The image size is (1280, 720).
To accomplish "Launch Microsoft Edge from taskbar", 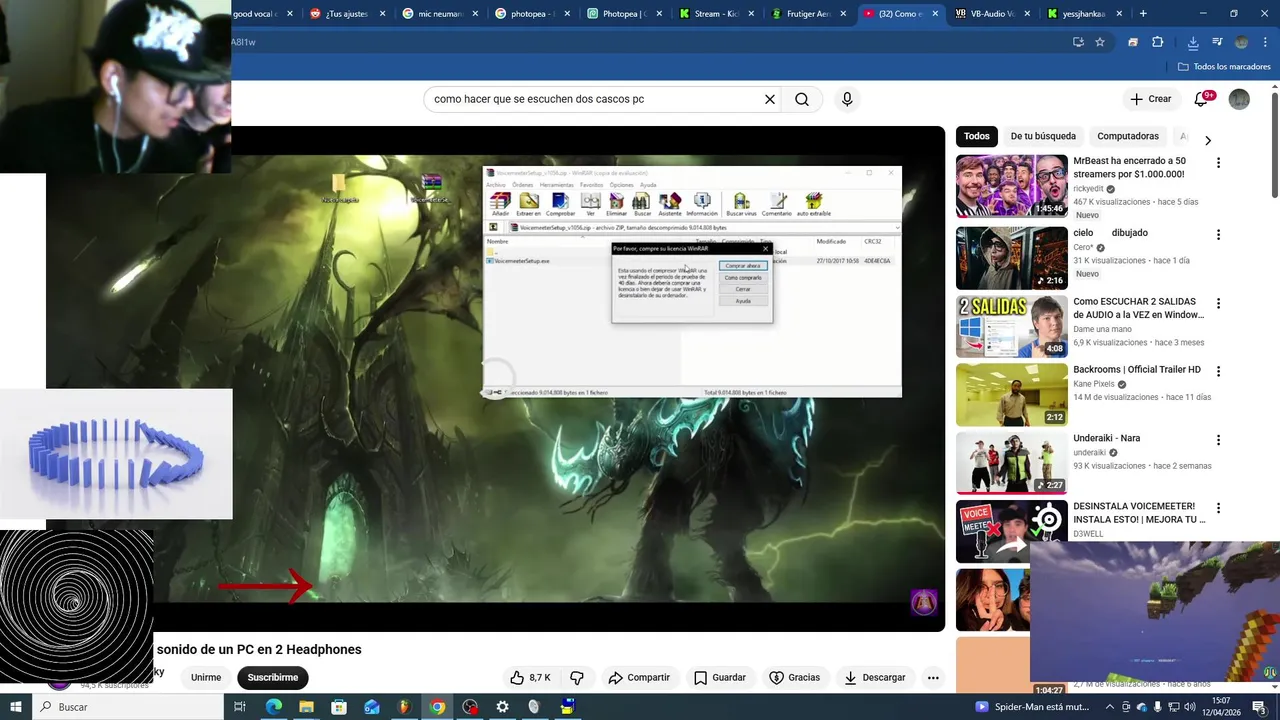I will tap(273, 707).
